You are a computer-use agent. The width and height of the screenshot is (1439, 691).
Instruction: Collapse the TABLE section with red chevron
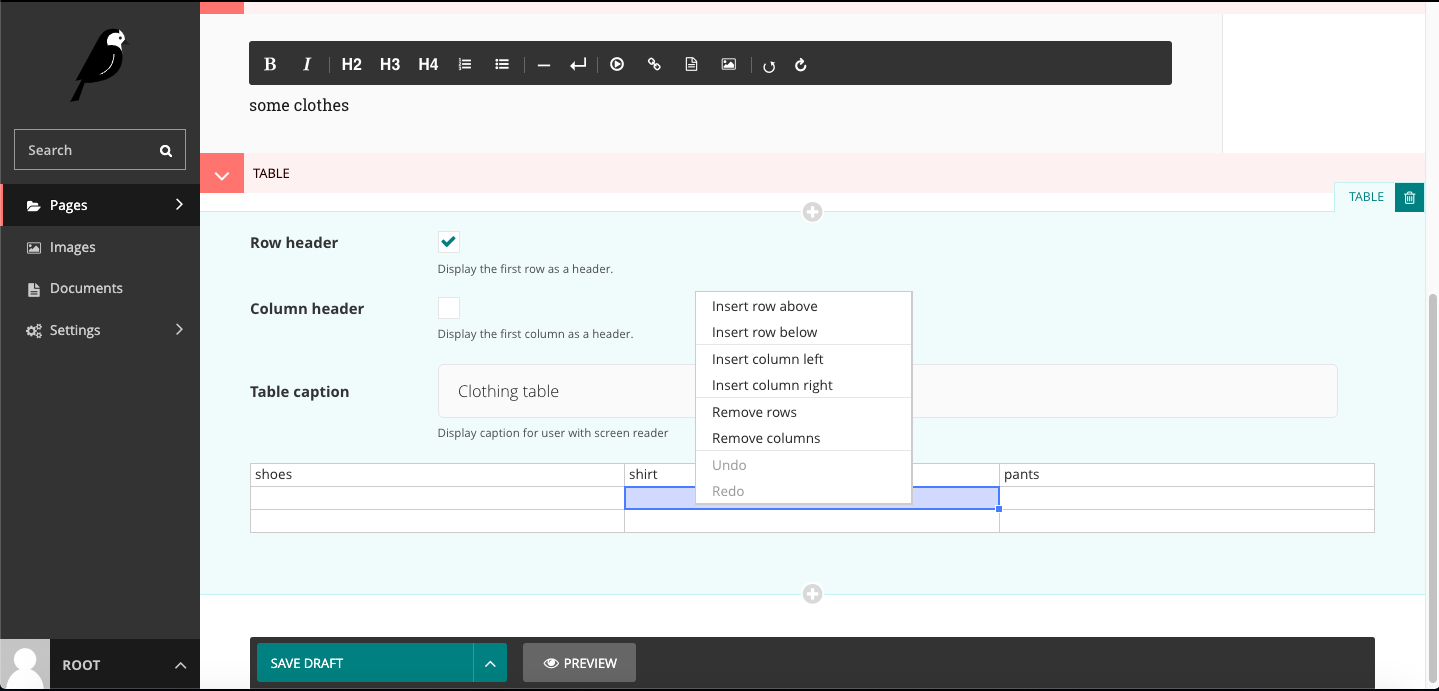tap(222, 173)
